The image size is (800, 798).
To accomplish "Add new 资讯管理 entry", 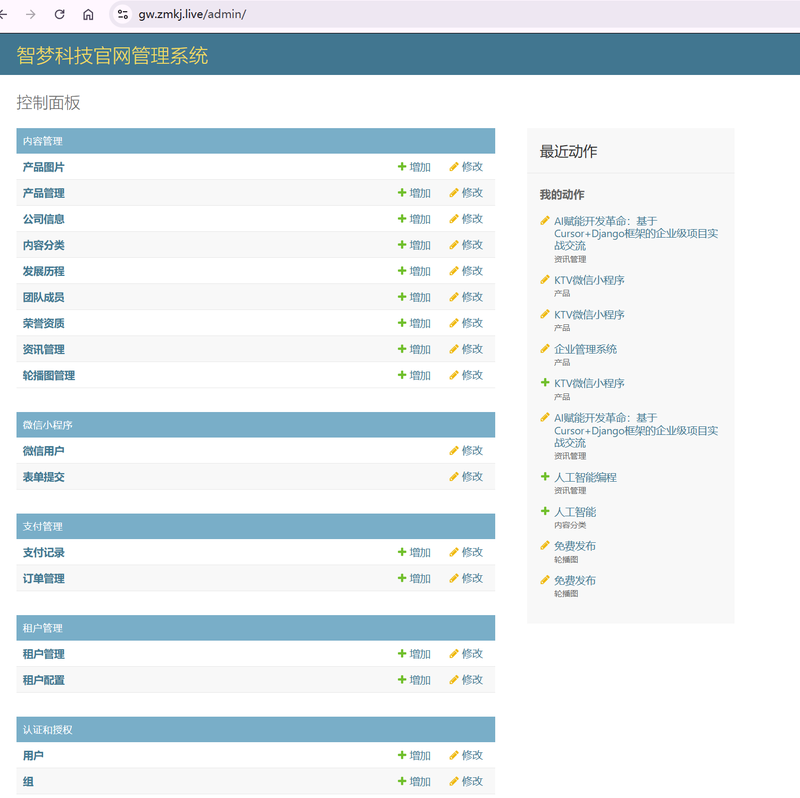I will coord(414,349).
